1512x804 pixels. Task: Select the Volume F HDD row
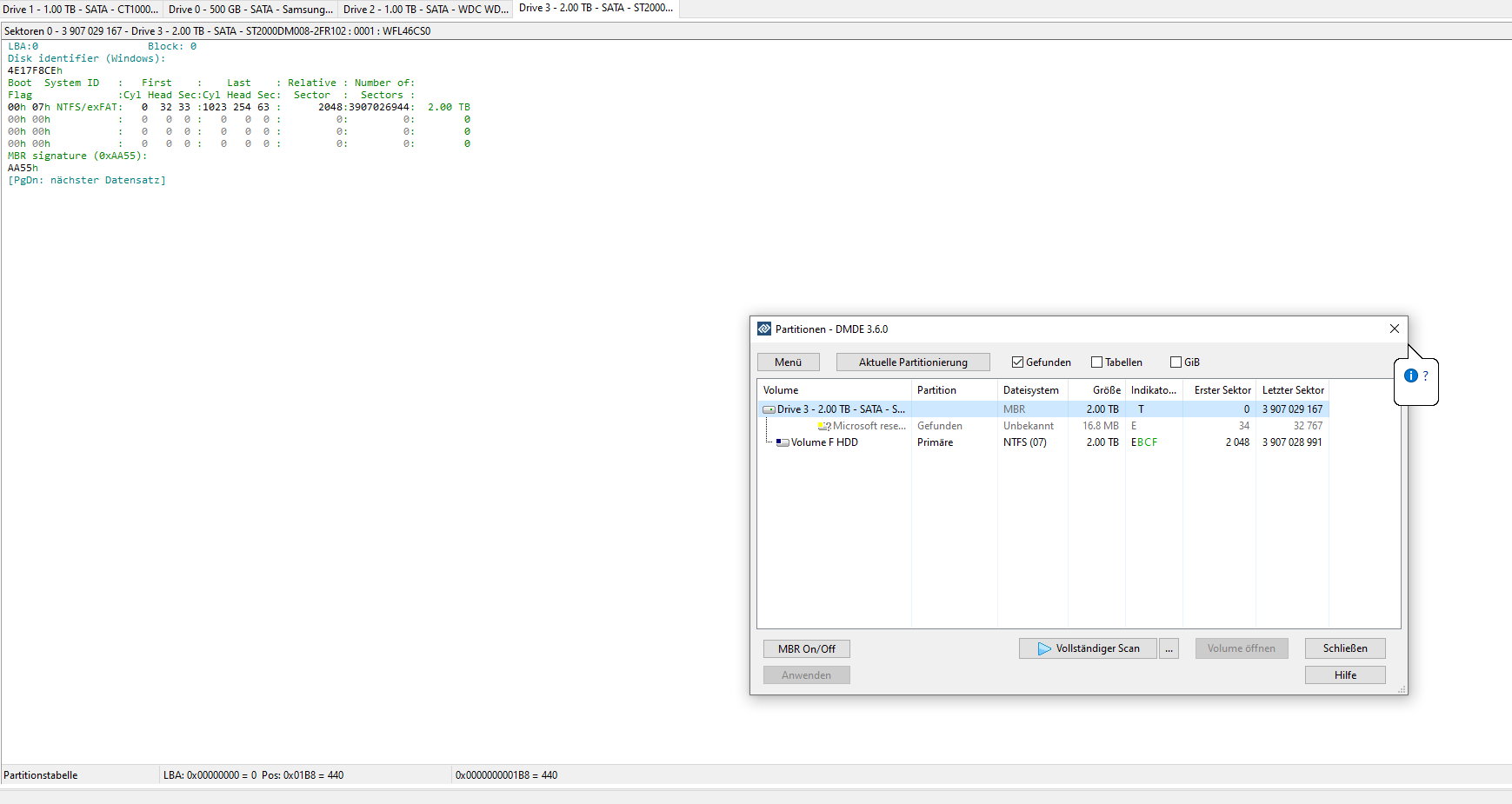1043,442
